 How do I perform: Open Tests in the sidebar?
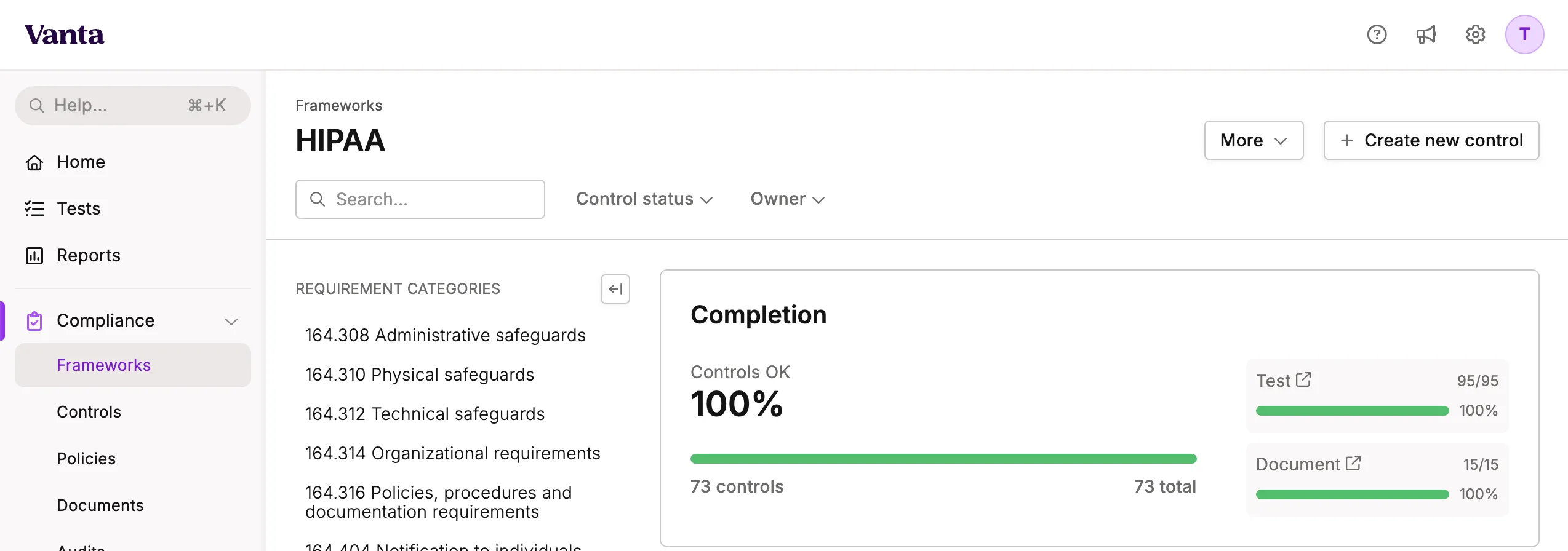pyautogui.click(x=78, y=208)
